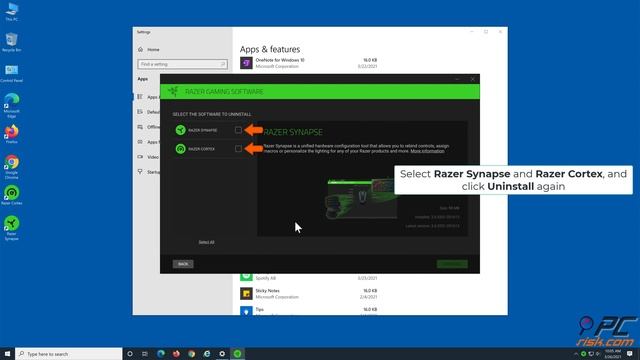640x360 pixels.
Task: Show hidden system tray icons
Action: 576,354
